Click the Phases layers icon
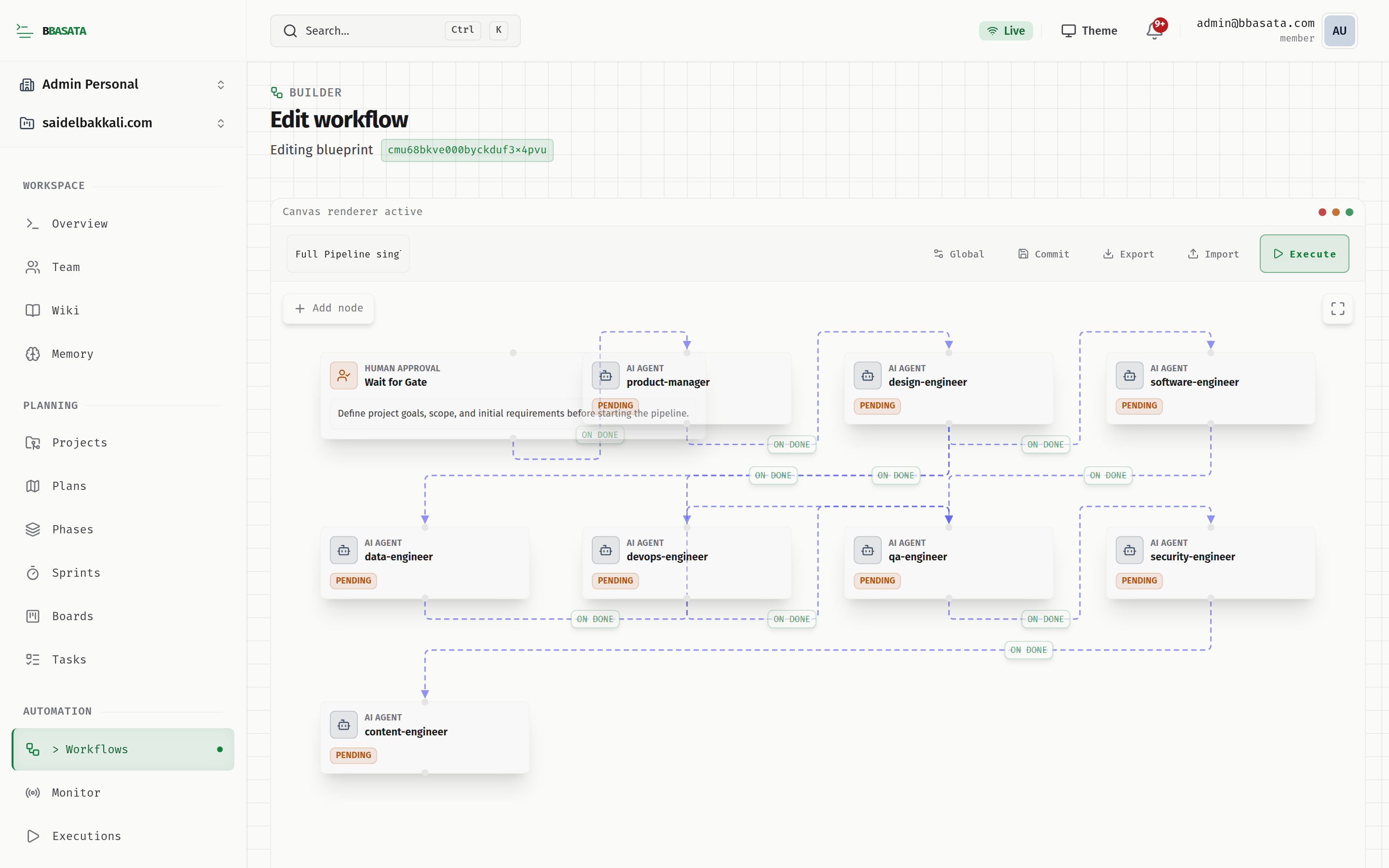This screenshot has height=868, width=1389. tap(33, 529)
